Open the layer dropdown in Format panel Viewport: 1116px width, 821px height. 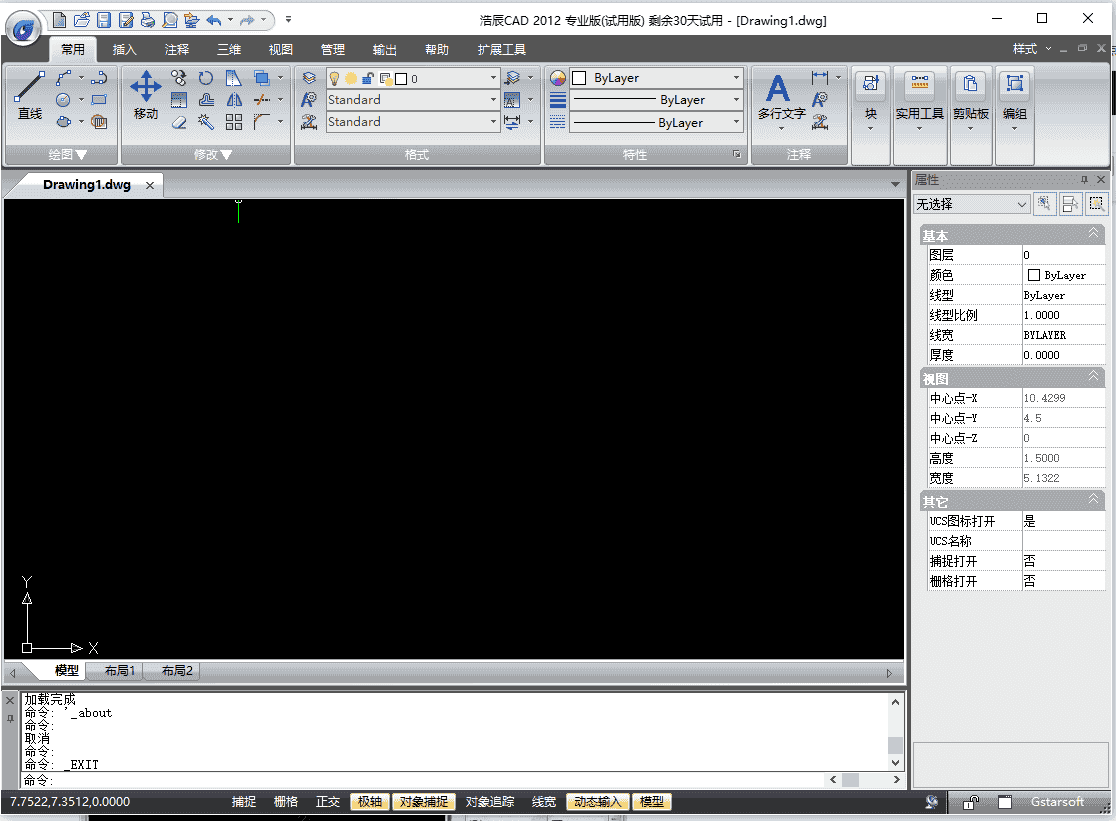pos(493,77)
